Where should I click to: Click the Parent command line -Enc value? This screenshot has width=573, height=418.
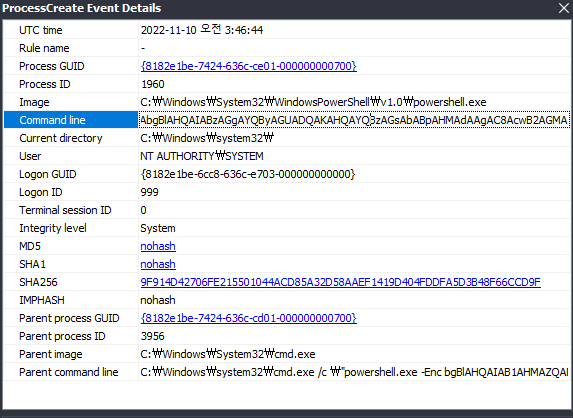354,372
